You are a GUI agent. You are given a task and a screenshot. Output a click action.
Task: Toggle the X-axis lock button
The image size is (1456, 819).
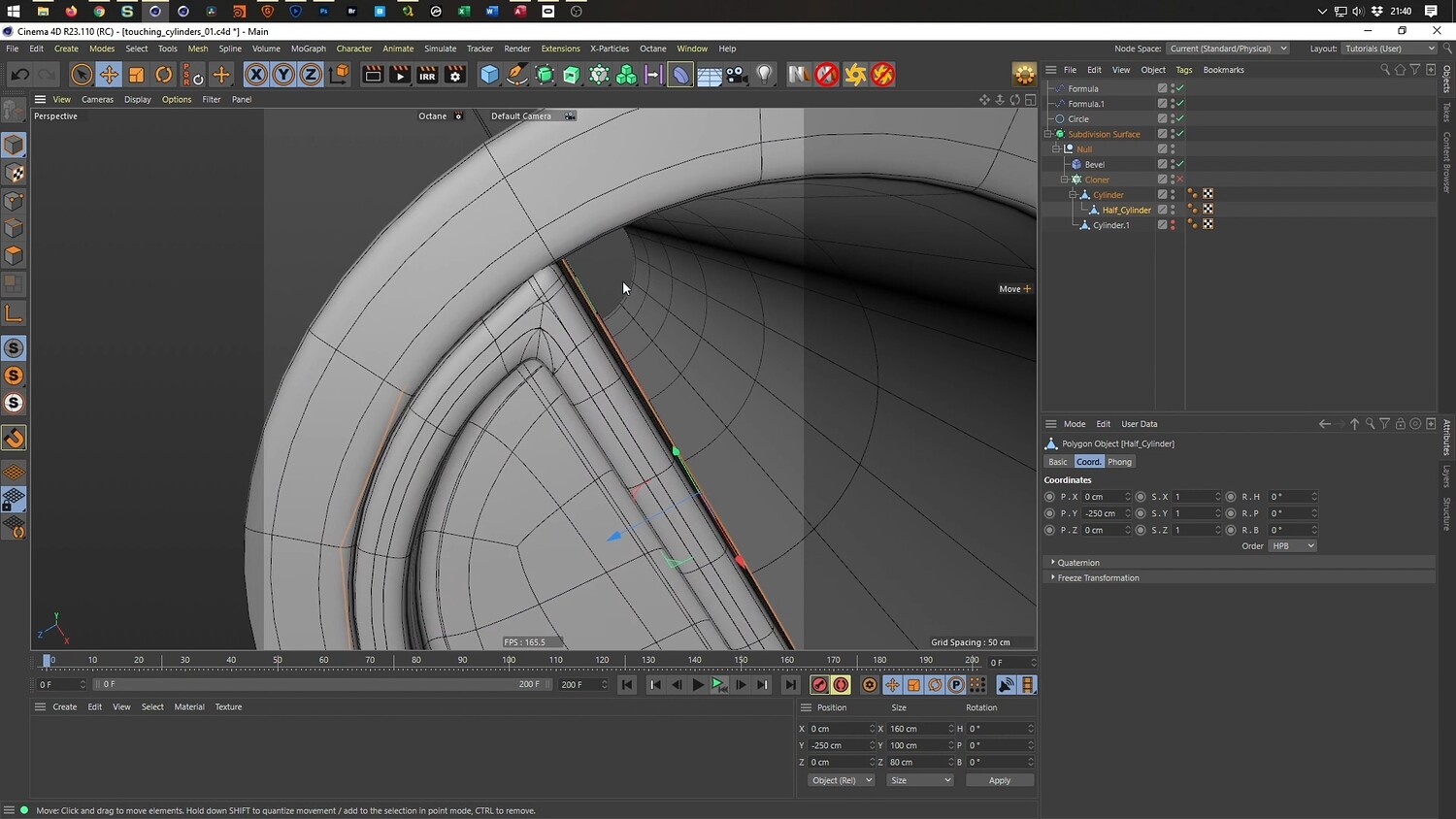255,75
